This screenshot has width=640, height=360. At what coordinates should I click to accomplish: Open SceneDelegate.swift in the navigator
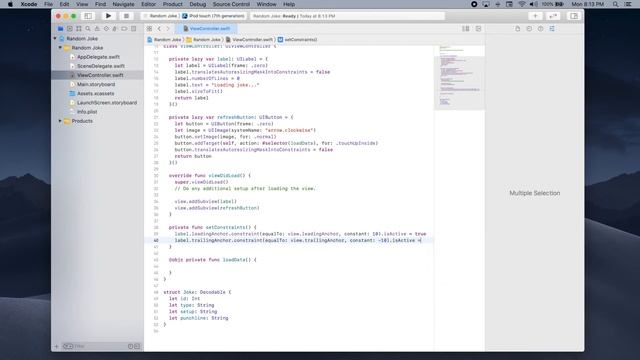point(100,66)
